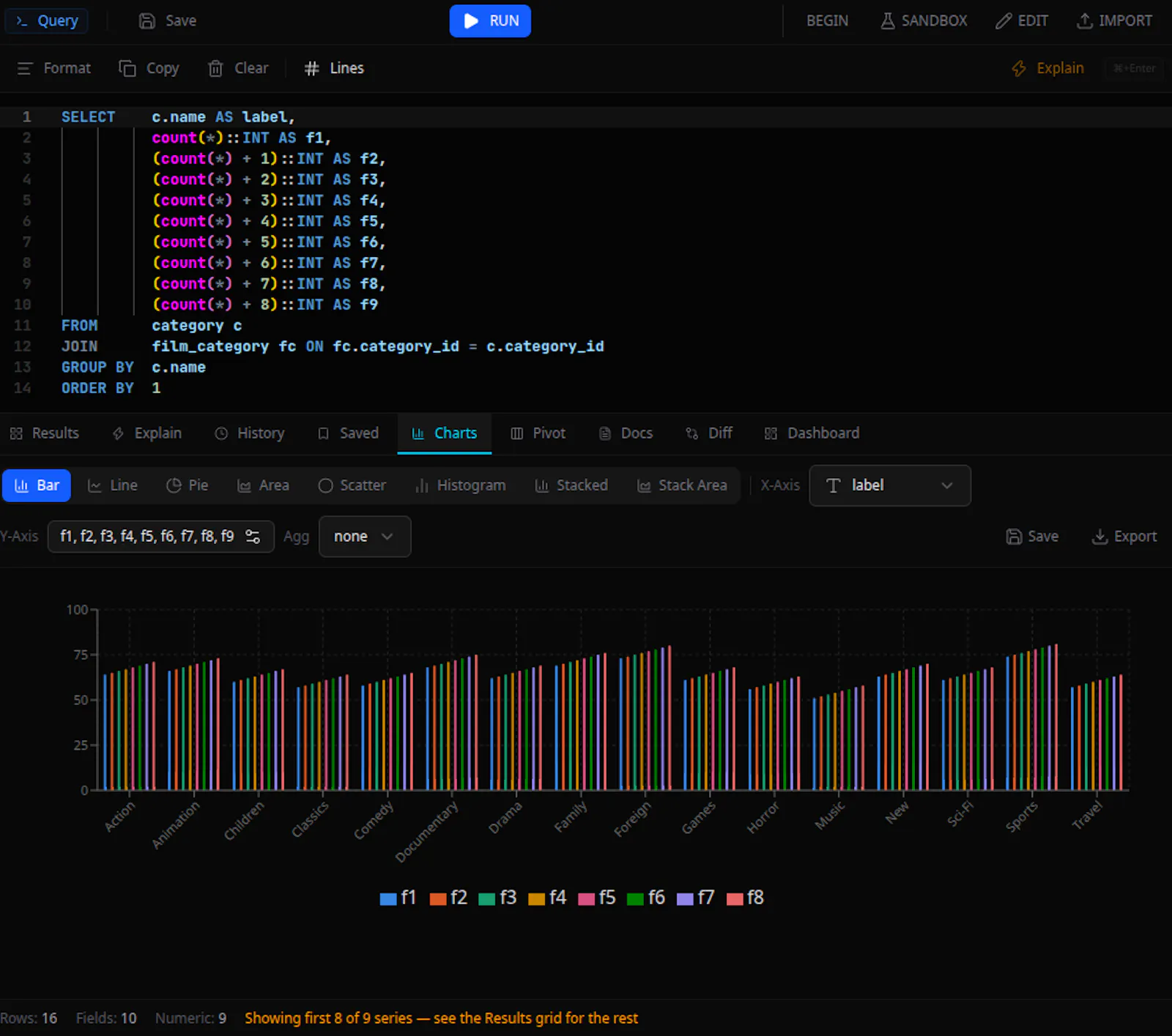This screenshot has width=1172, height=1036.
Task: Open the Explain results tab
Action: [147, 433]
